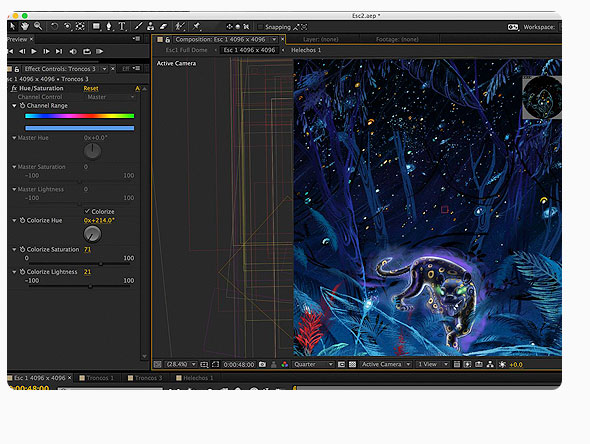
Task: Collapse the Channel Range disclosure triangle
Action: [14, 106]
